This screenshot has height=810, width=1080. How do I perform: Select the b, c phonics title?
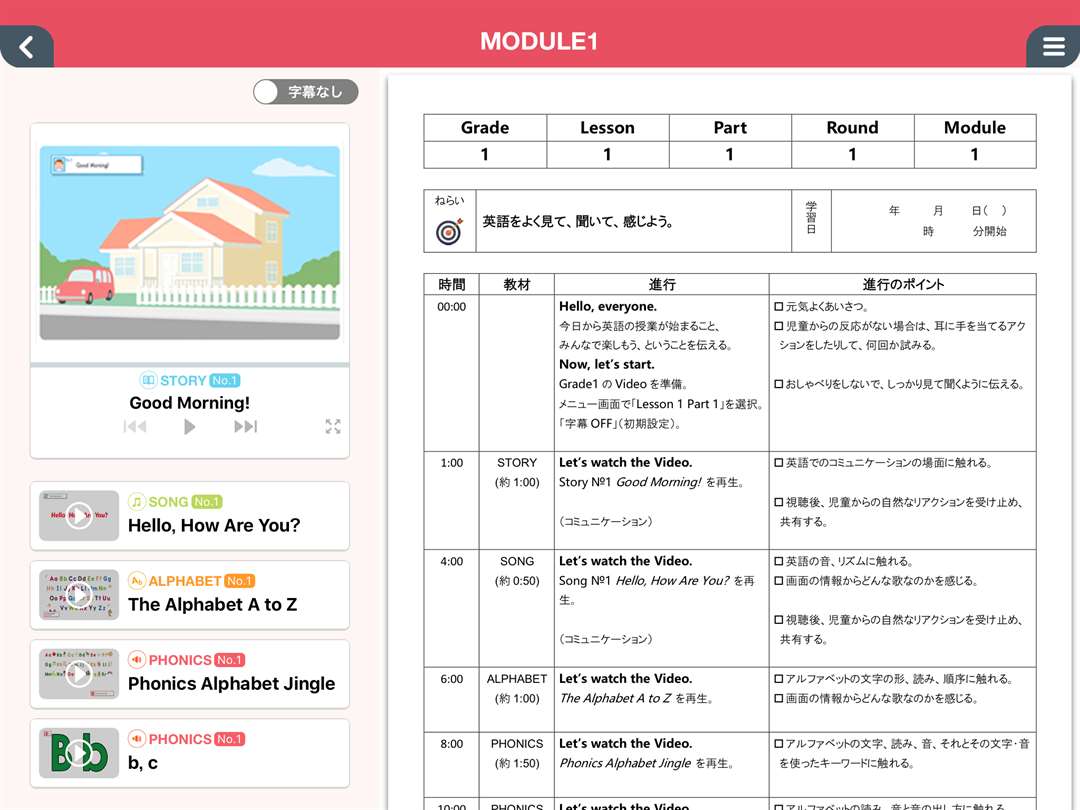(143, 763)
